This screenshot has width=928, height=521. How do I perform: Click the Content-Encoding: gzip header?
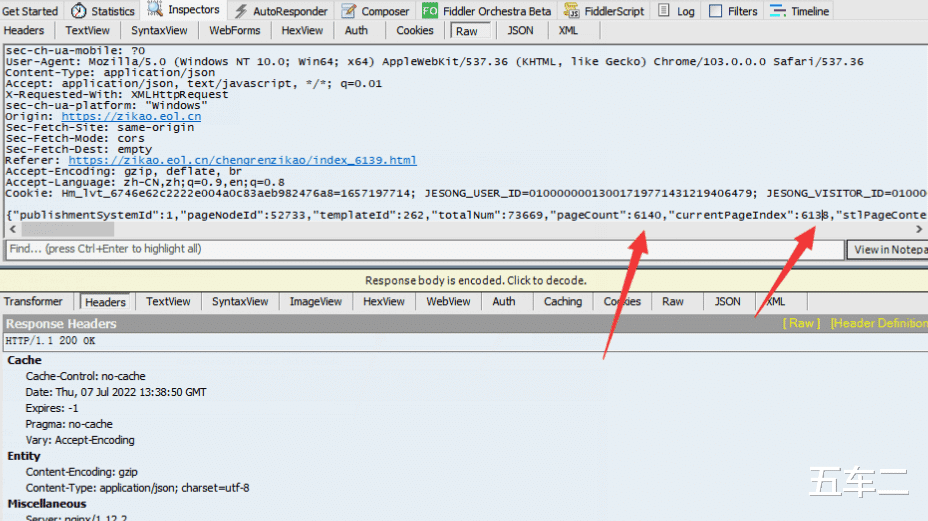click(x=82, y=472)
